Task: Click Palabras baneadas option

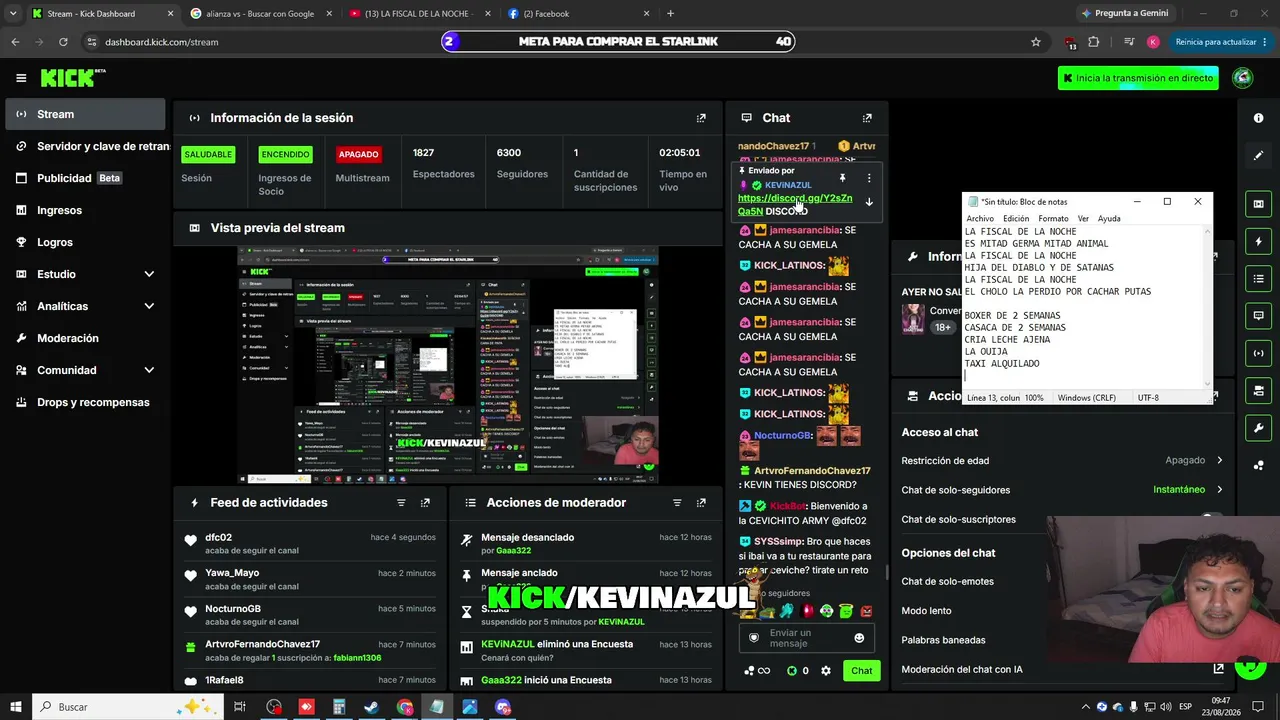Action: pyautogui.click(x=943, y=640)
